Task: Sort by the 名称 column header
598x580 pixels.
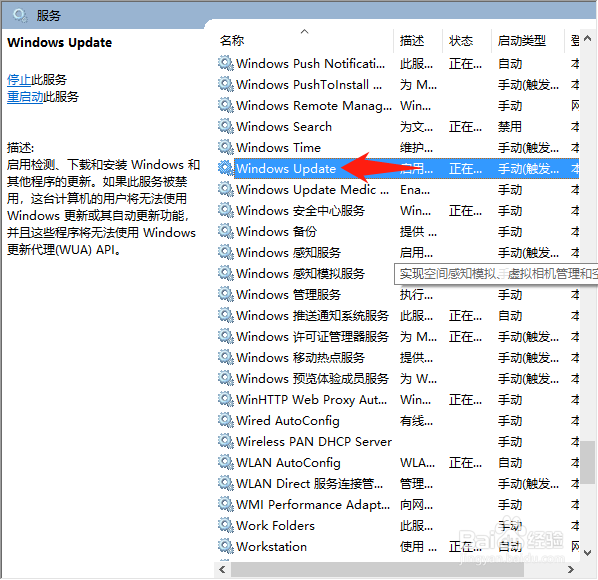Action: click(x=232, y=40)
